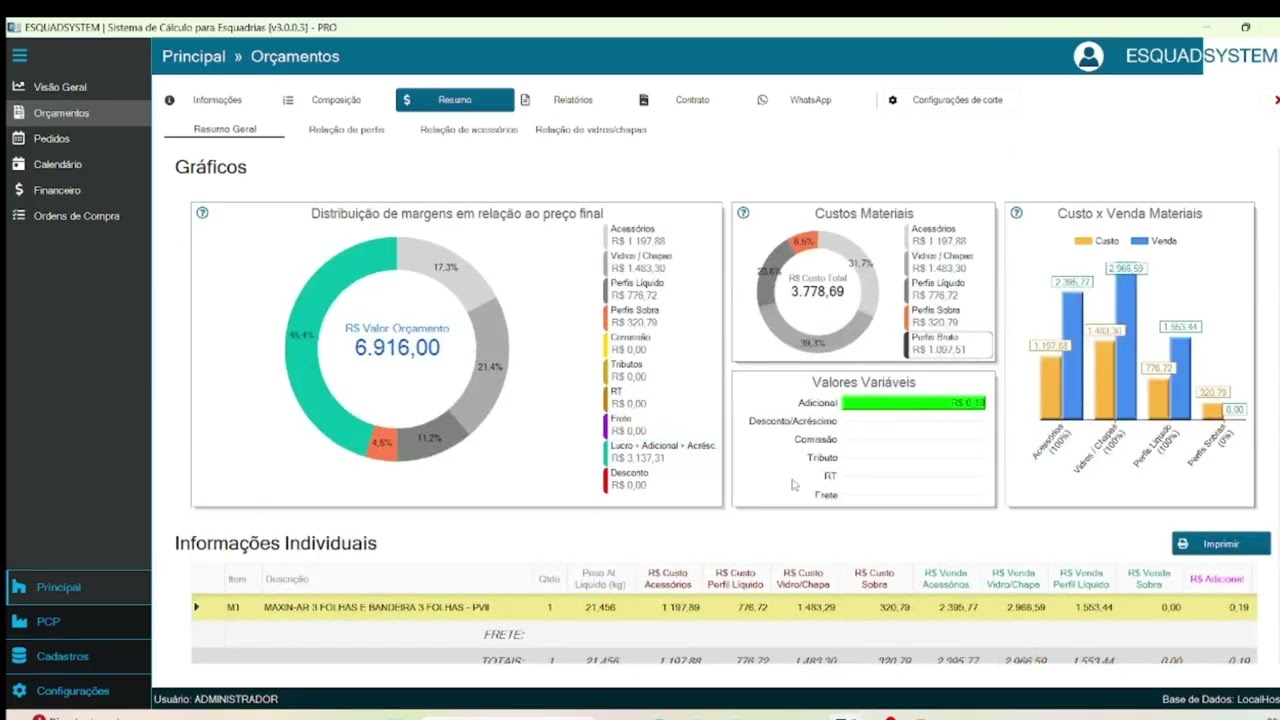Click the PCP factory icon
Image resolution: width=1280 pixels, height=720 pixels.
[x=19, y=622]
